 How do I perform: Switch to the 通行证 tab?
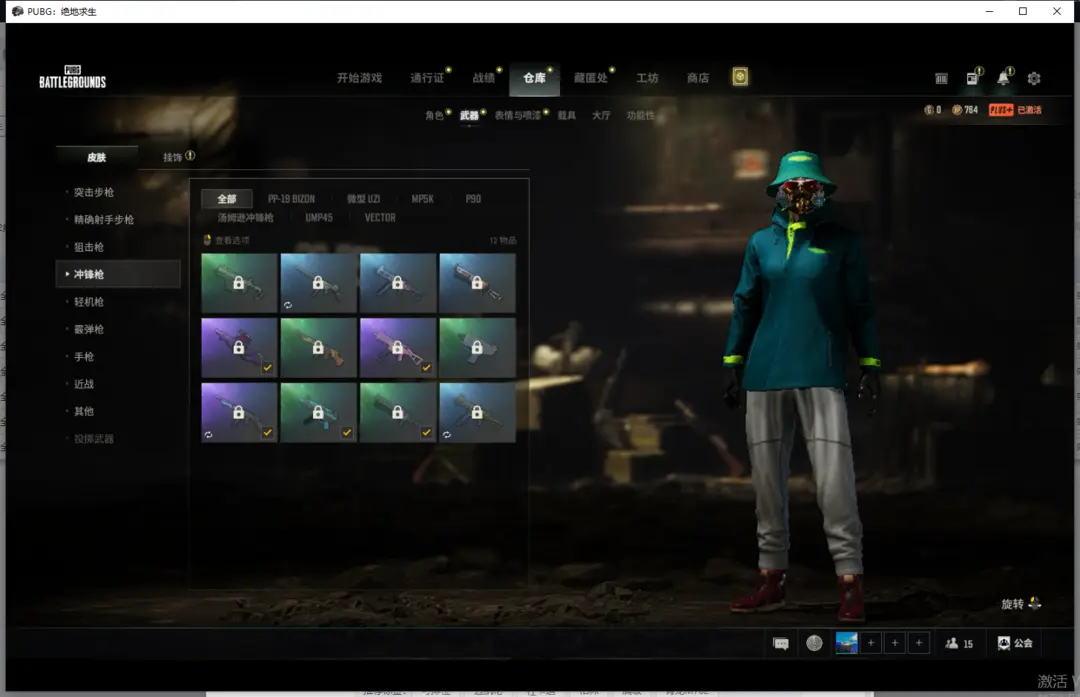427,78
